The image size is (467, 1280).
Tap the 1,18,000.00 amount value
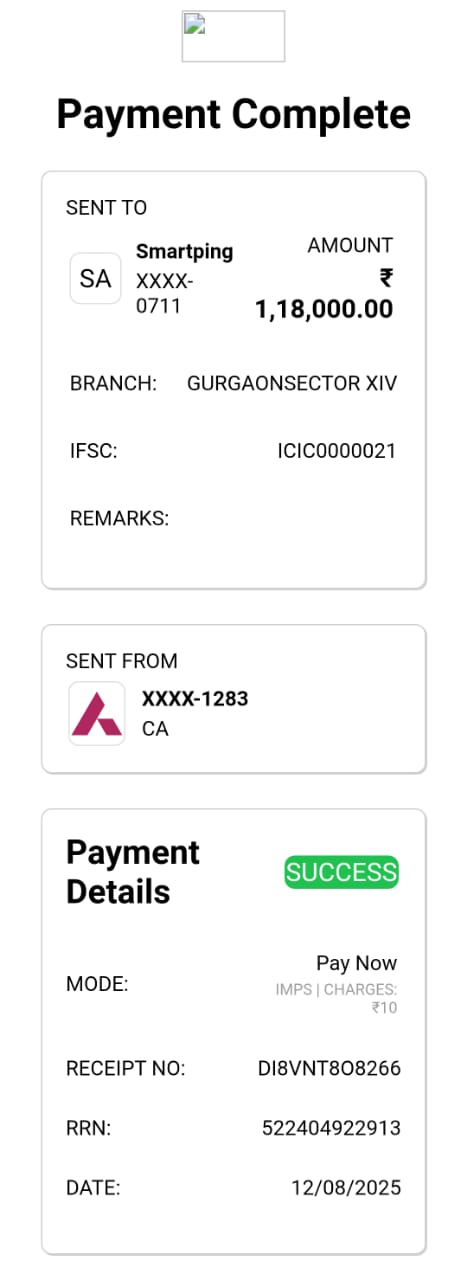point(324,310)
